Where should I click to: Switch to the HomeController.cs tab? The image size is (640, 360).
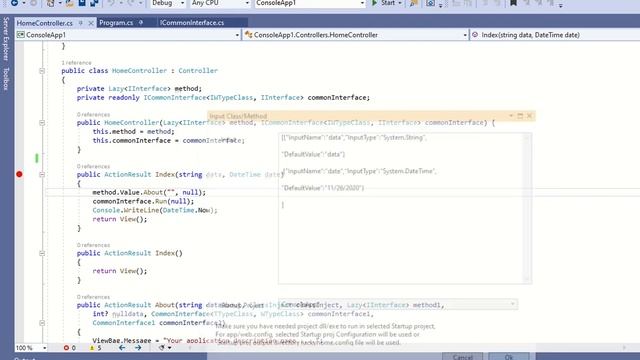coord(44,23)
